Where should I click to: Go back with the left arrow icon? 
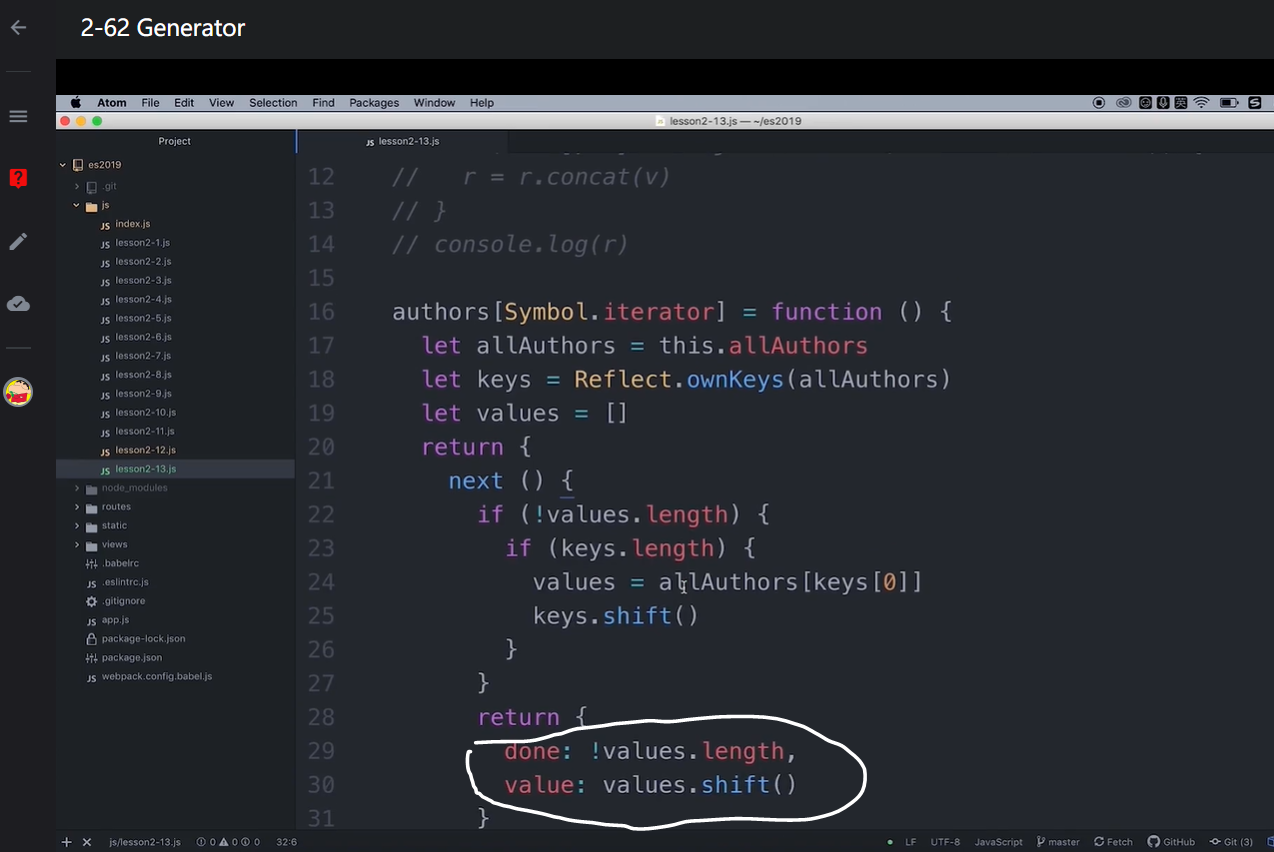coord(18,28)
